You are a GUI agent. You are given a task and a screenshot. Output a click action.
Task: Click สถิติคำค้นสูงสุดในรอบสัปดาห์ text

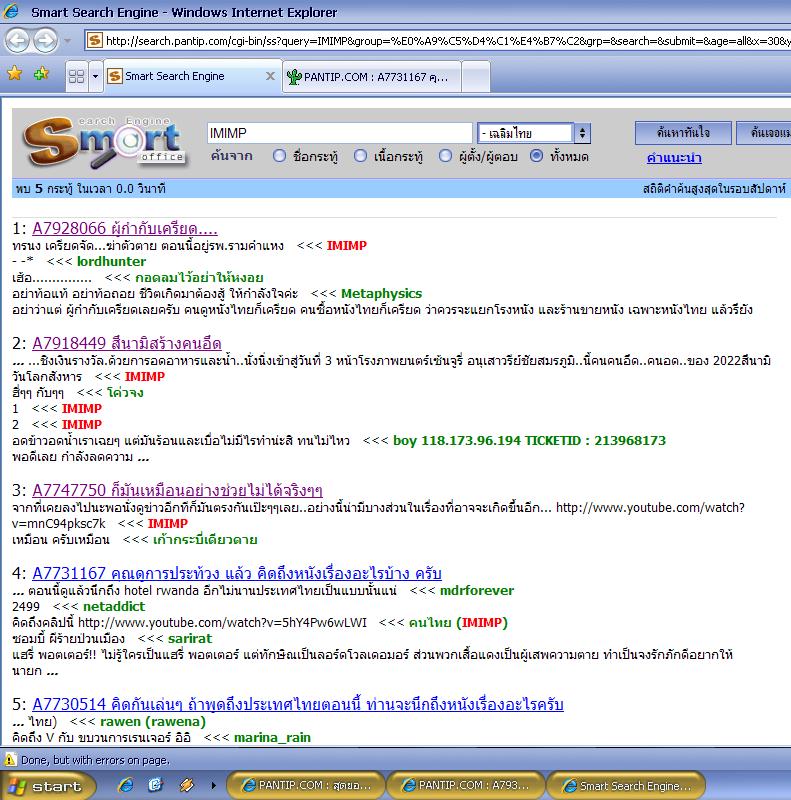pyautogui.click(x=714, y=189)
